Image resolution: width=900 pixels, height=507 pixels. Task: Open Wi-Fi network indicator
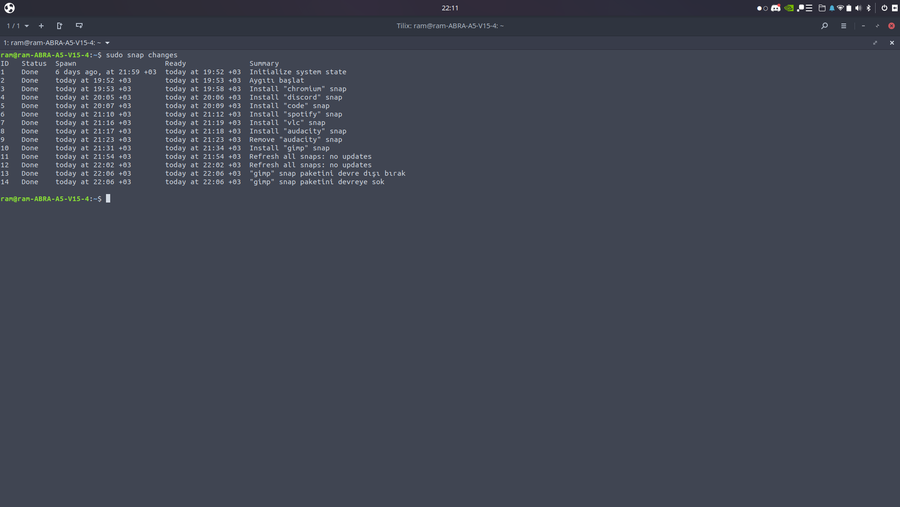[x=840, y=8]
